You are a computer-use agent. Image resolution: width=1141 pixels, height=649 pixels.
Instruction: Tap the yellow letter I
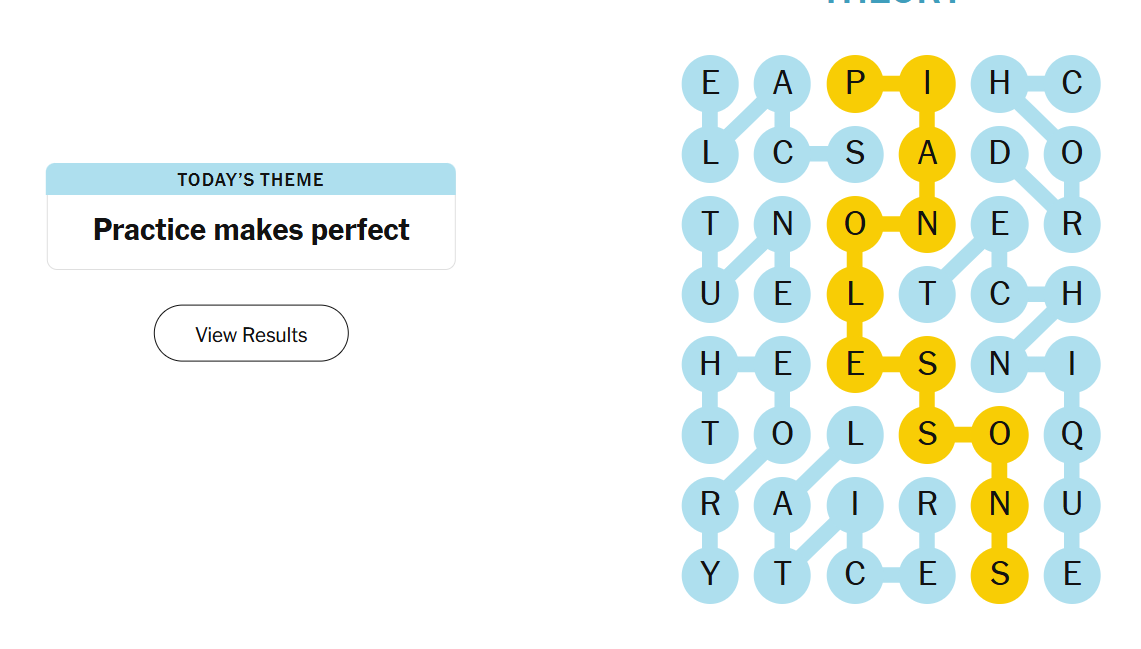(x=927, y=83)
